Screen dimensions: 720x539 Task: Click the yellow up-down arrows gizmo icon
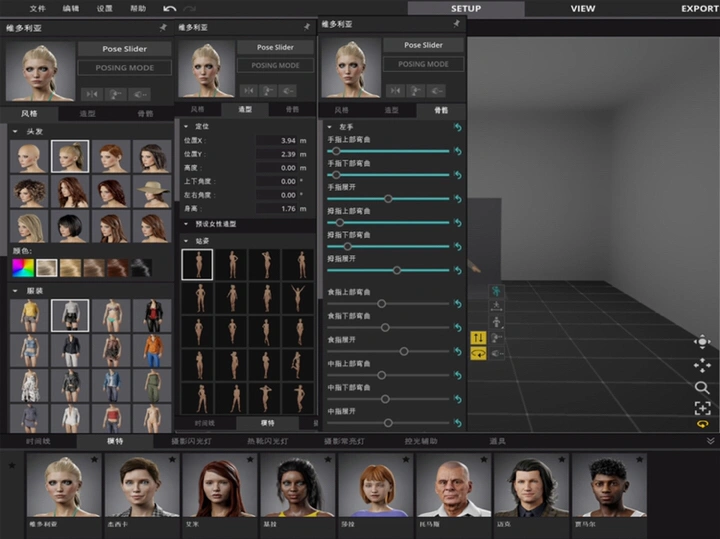click(x=477, y=337)
